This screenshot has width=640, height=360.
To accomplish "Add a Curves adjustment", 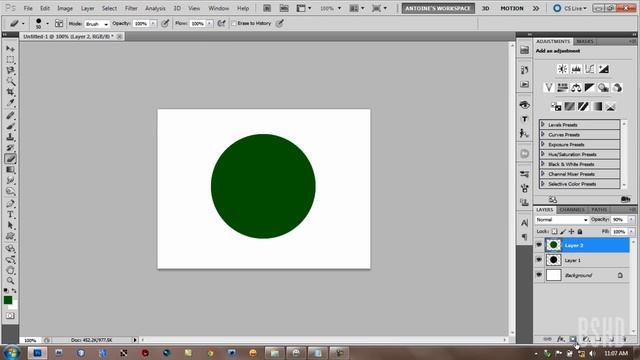I will tap(590, 69).
